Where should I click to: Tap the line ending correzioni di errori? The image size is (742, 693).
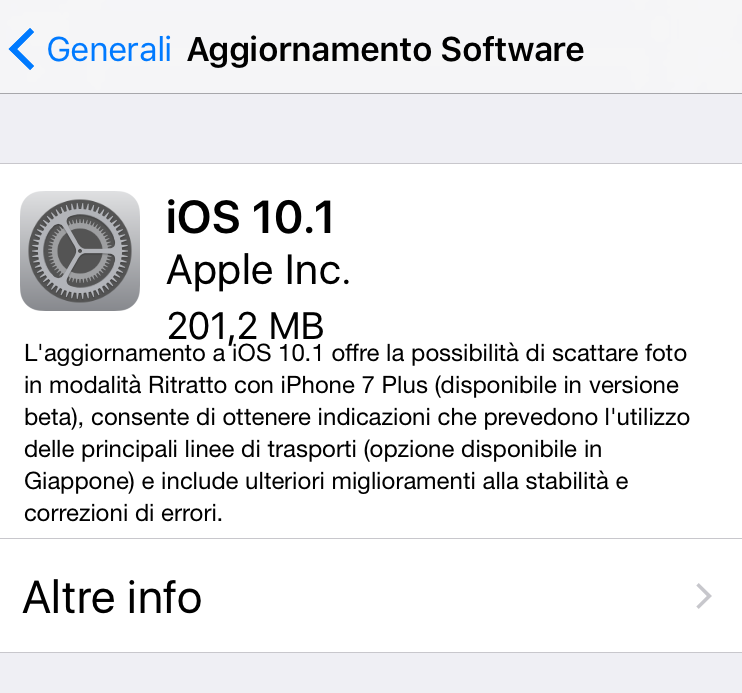(123, 513)
